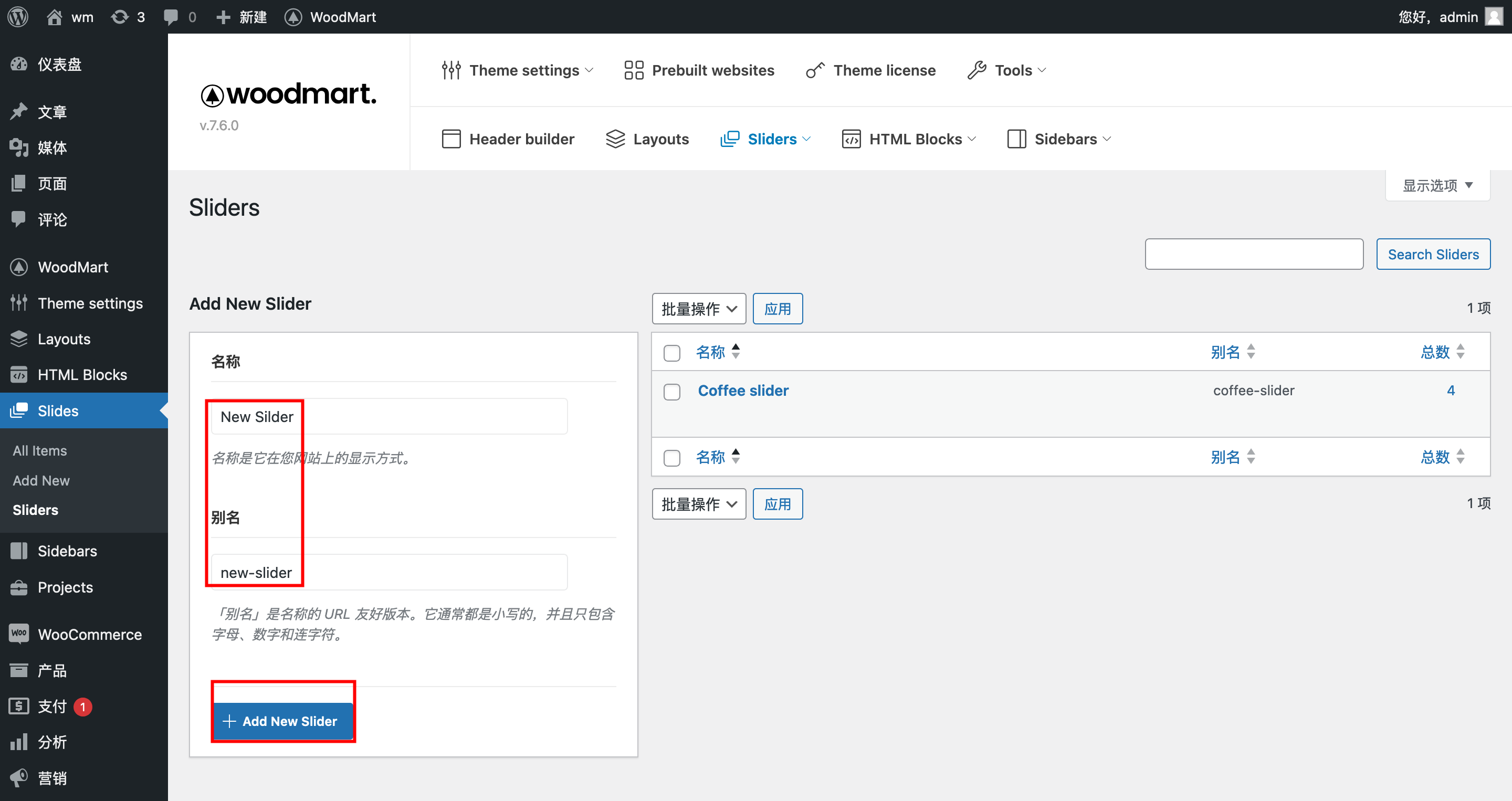Focus the slider search input field

(1254, 254)
